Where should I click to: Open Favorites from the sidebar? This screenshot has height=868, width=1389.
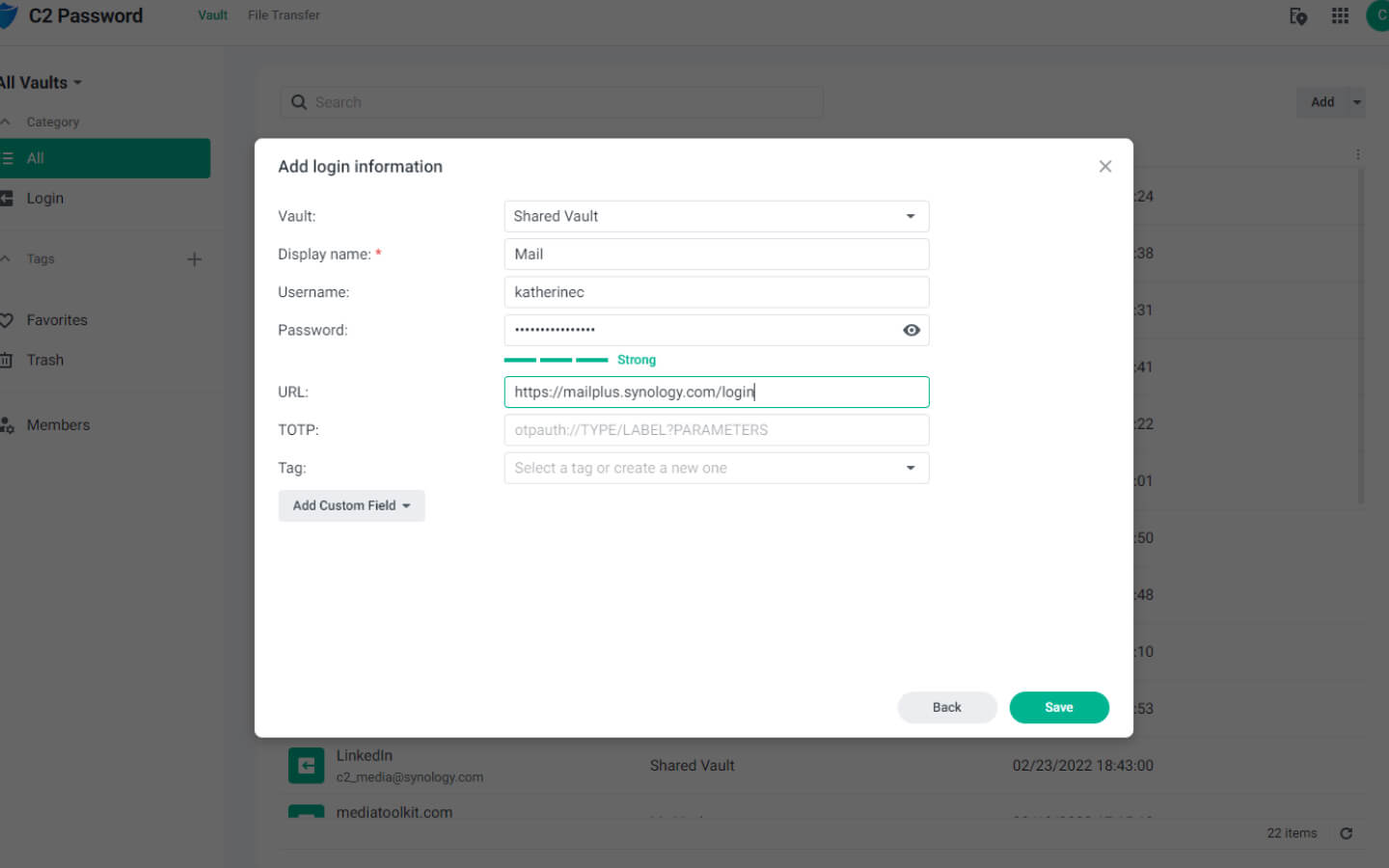point(56,319)
